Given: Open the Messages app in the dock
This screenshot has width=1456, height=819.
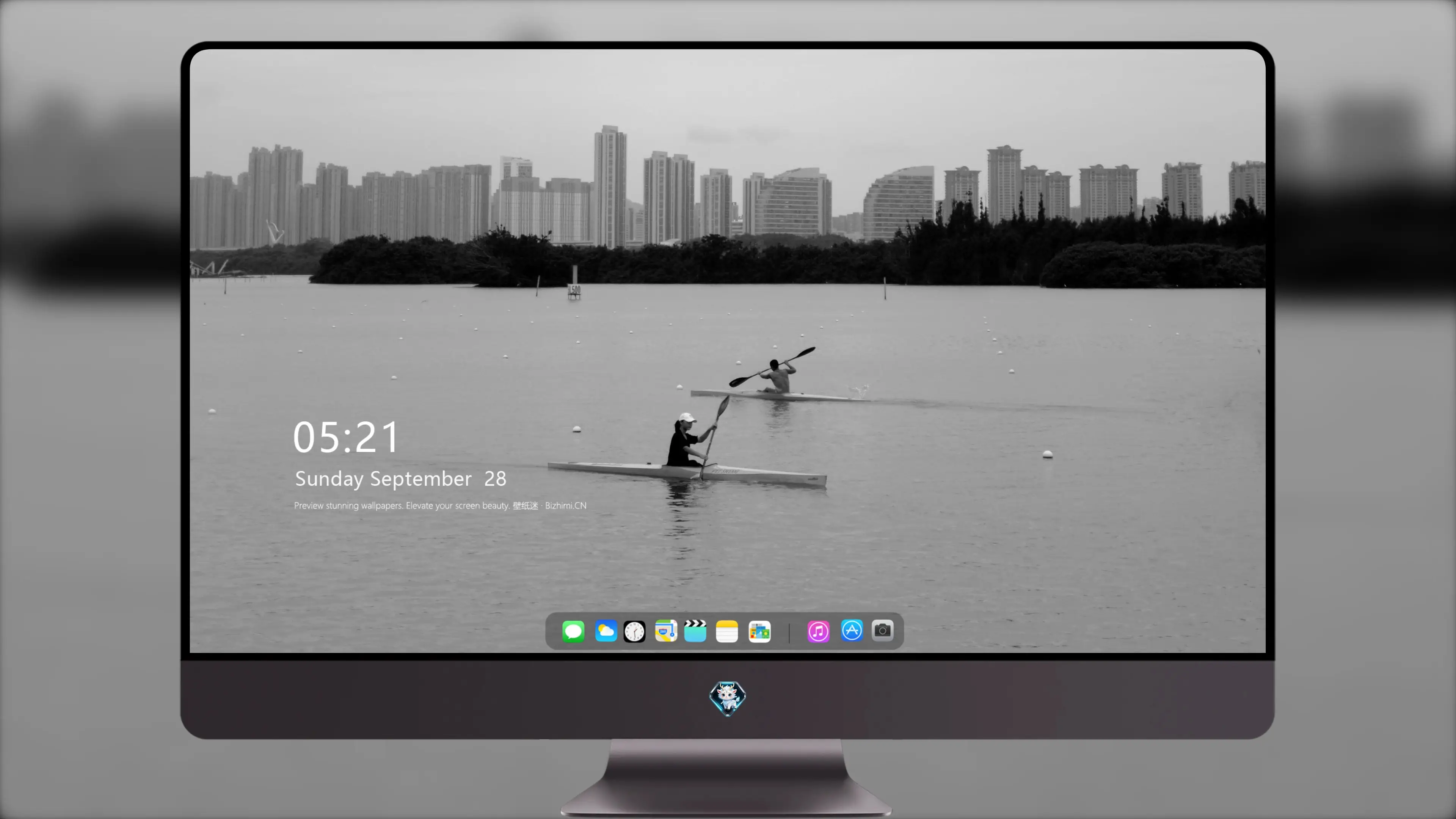Looking at the screenshot, I should click(573, 631).
